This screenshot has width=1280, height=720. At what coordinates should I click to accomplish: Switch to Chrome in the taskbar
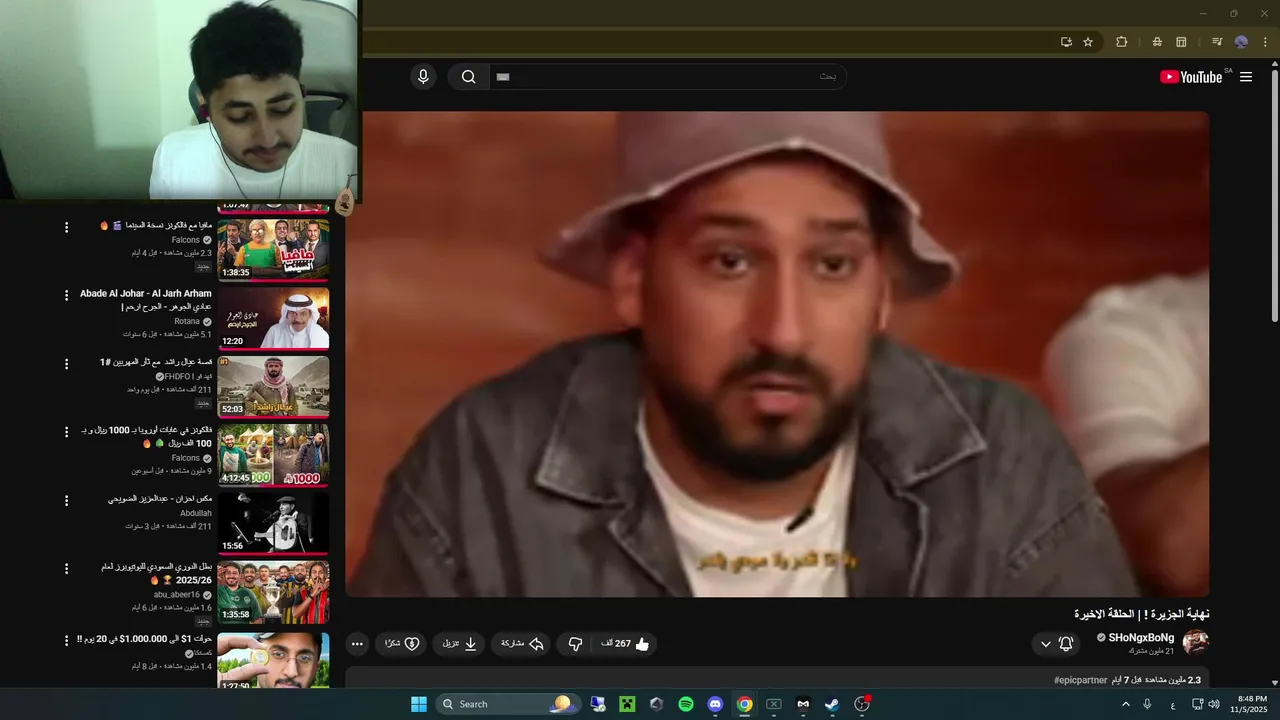(x=745, y=704)
